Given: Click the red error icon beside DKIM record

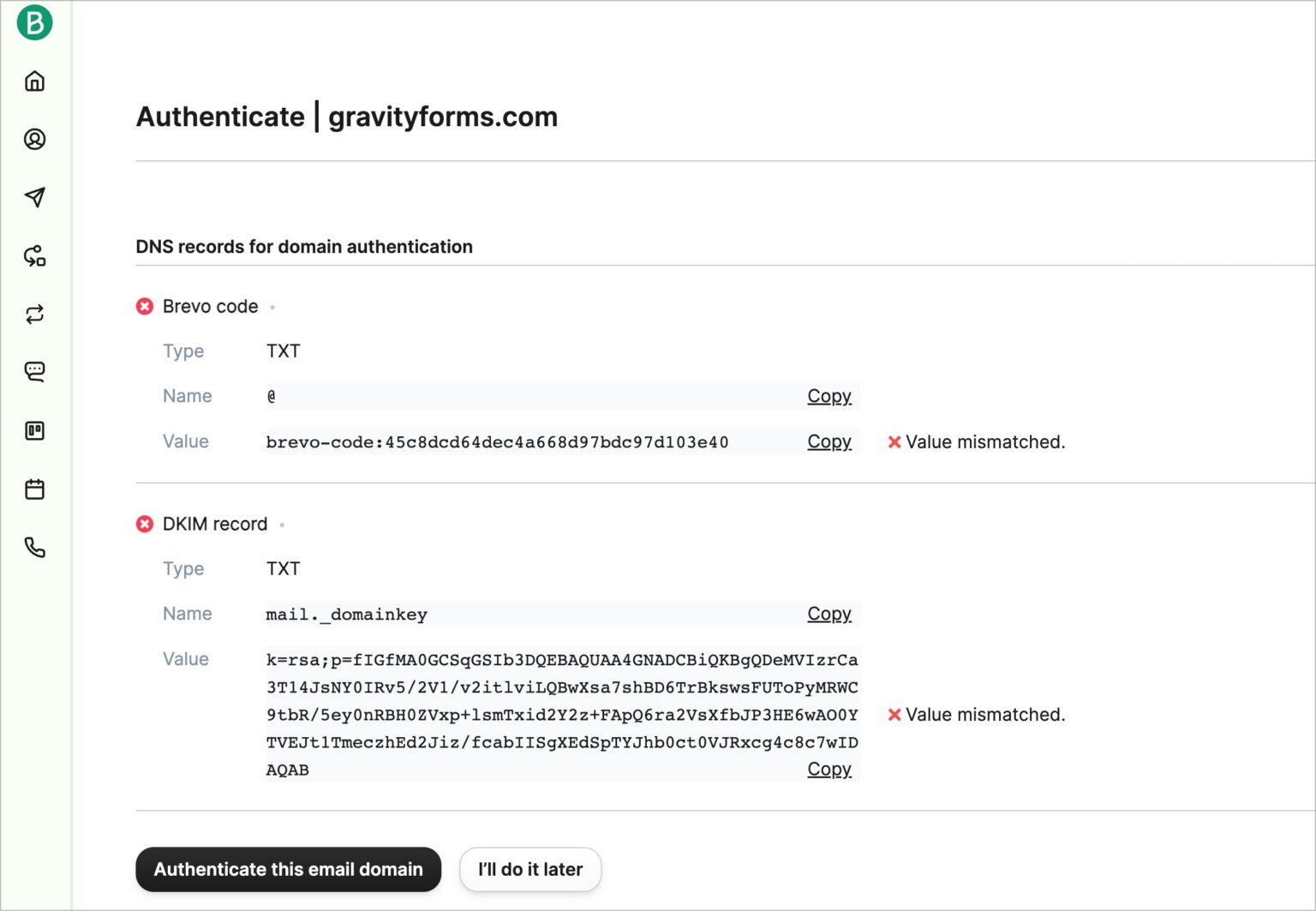Looking at the screenshot, I should coord(144,524).
